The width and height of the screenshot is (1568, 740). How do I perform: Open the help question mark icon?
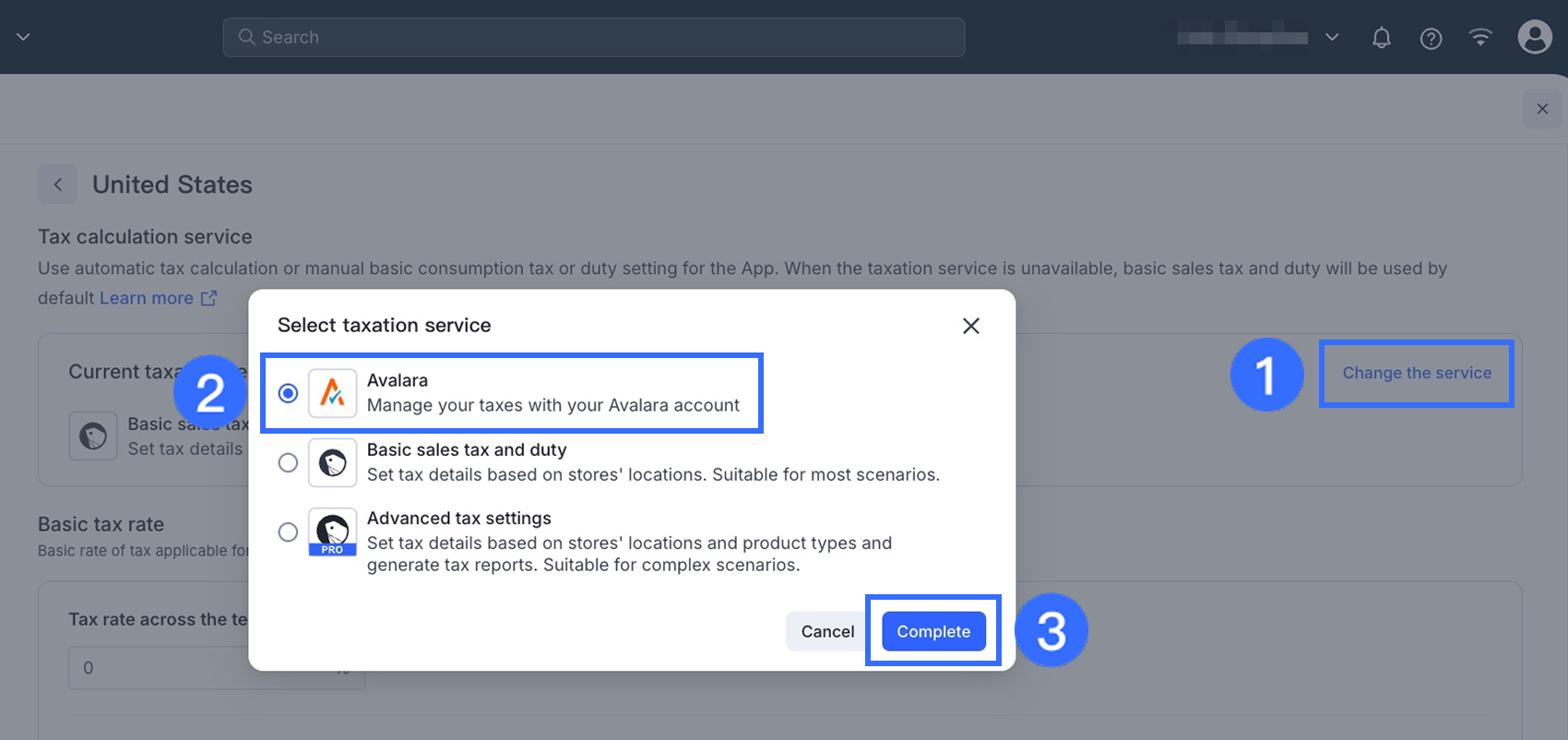pyautogui.click(x=1431, y=38)
